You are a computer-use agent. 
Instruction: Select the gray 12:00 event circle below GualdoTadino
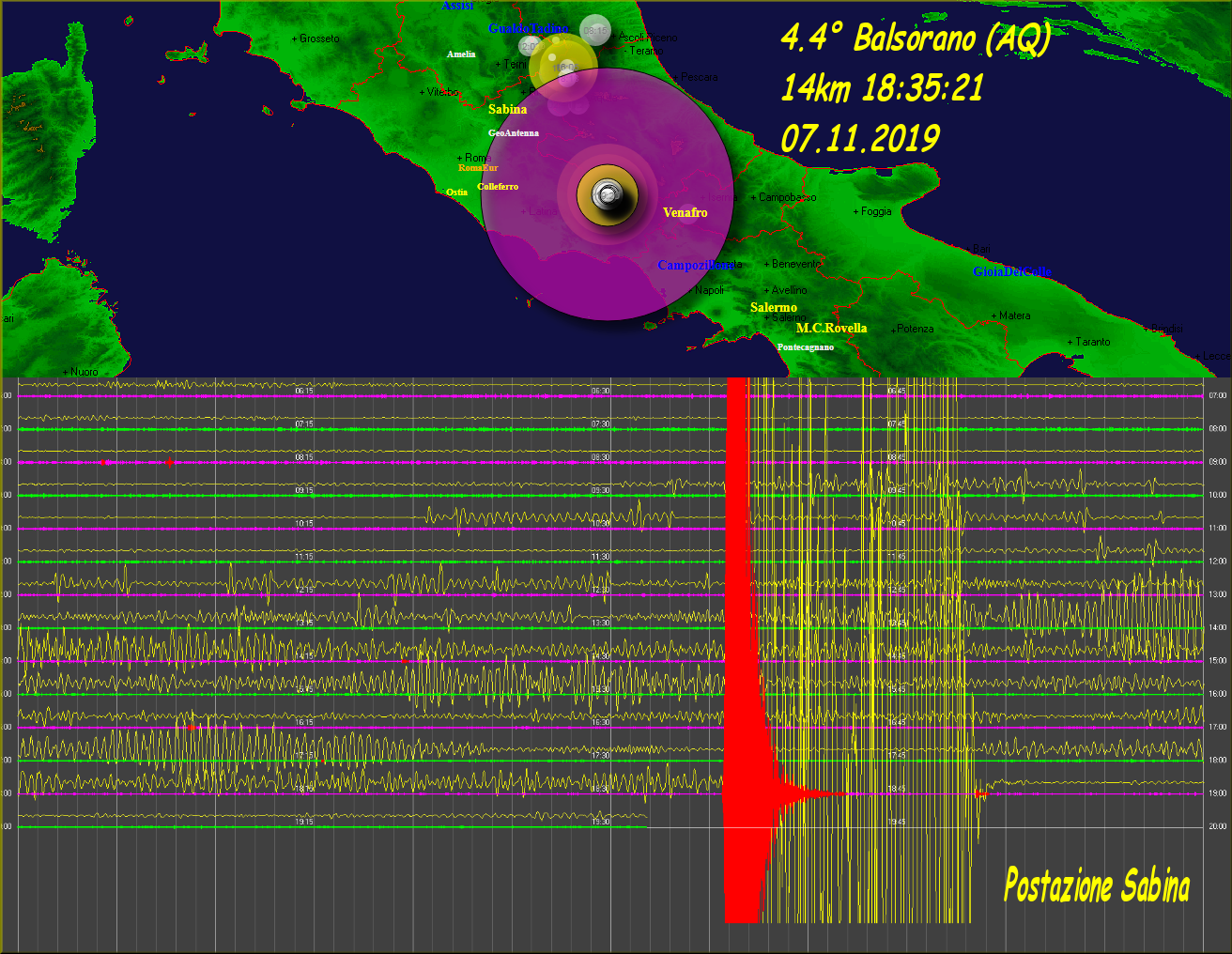pos(530,45)
